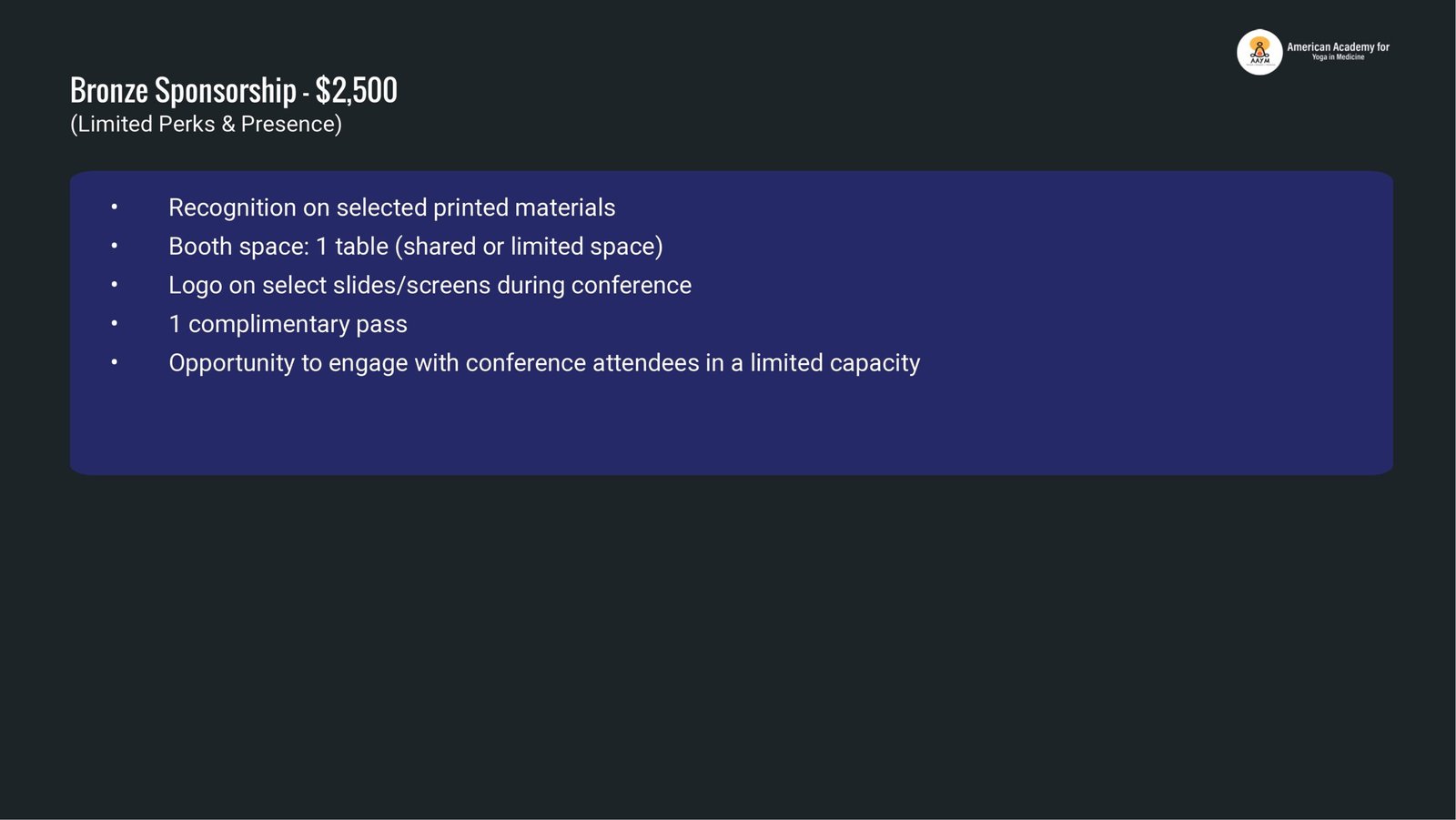The width and height of the screenshot is (1456, 820).
Task: Select the 'Bronze Sponsorship' title text
Action: click(x=183, y=90)
